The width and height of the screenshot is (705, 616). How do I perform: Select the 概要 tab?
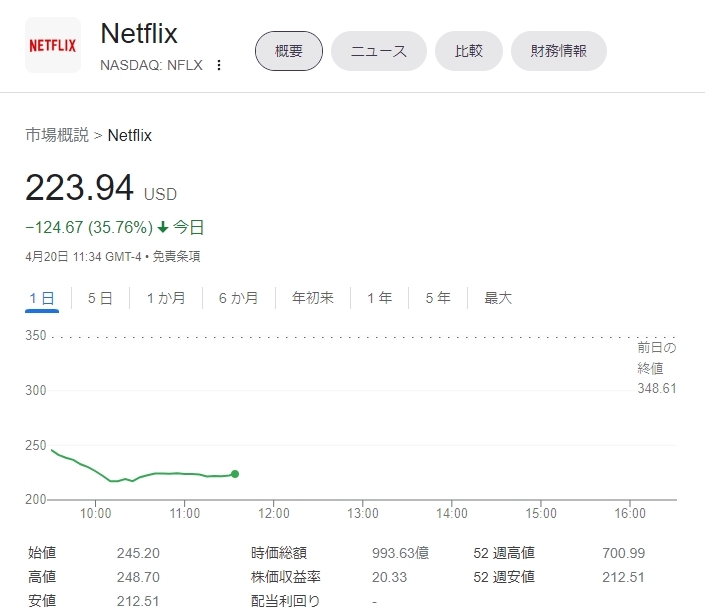[289, 51]
